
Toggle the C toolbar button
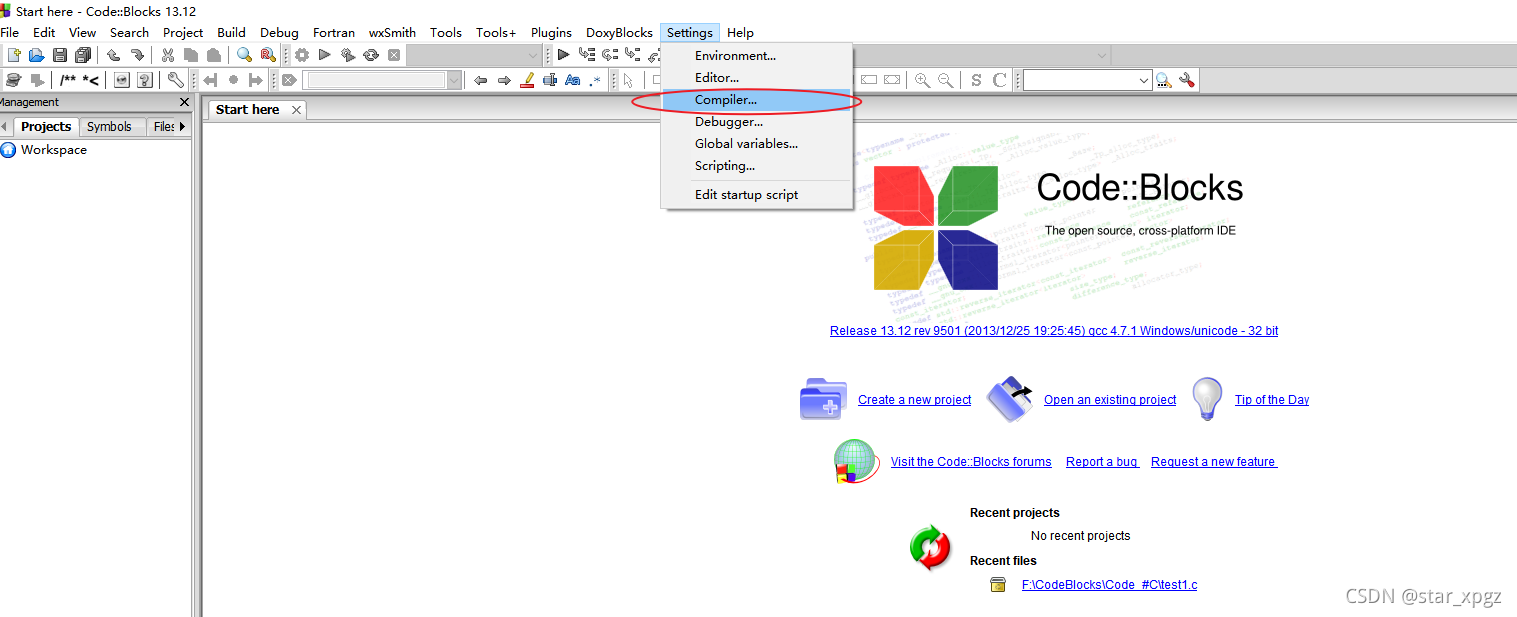pos(999,80)
